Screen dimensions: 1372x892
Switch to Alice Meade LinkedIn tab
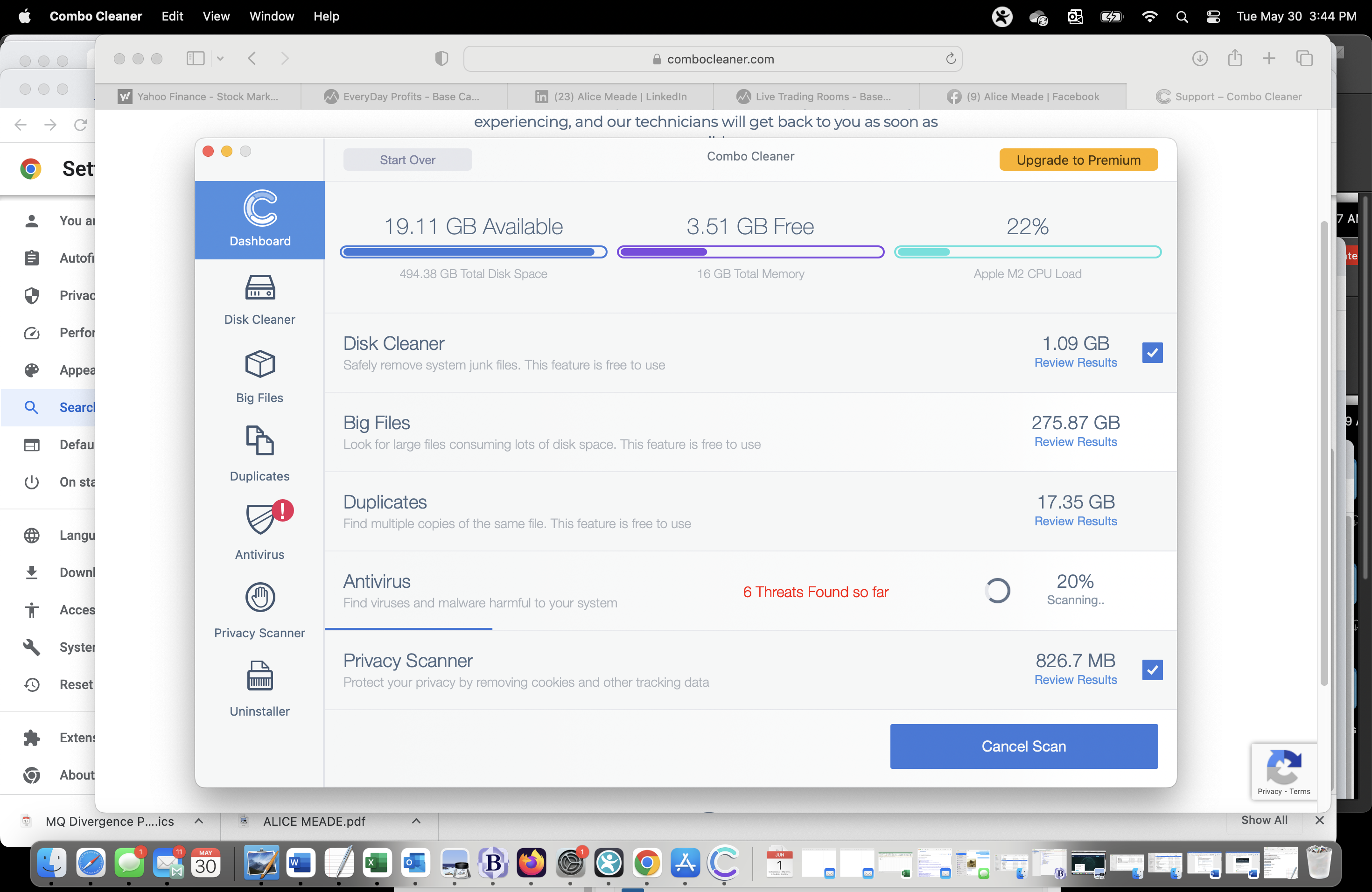[610, 96]
